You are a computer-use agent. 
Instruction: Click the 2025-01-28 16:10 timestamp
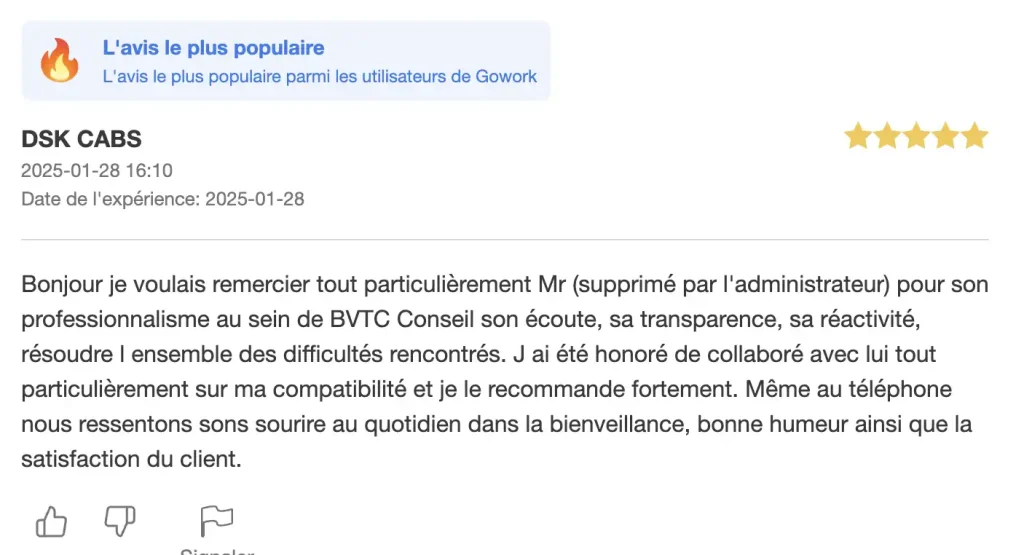pyautogui.click(x=97, y=170)
